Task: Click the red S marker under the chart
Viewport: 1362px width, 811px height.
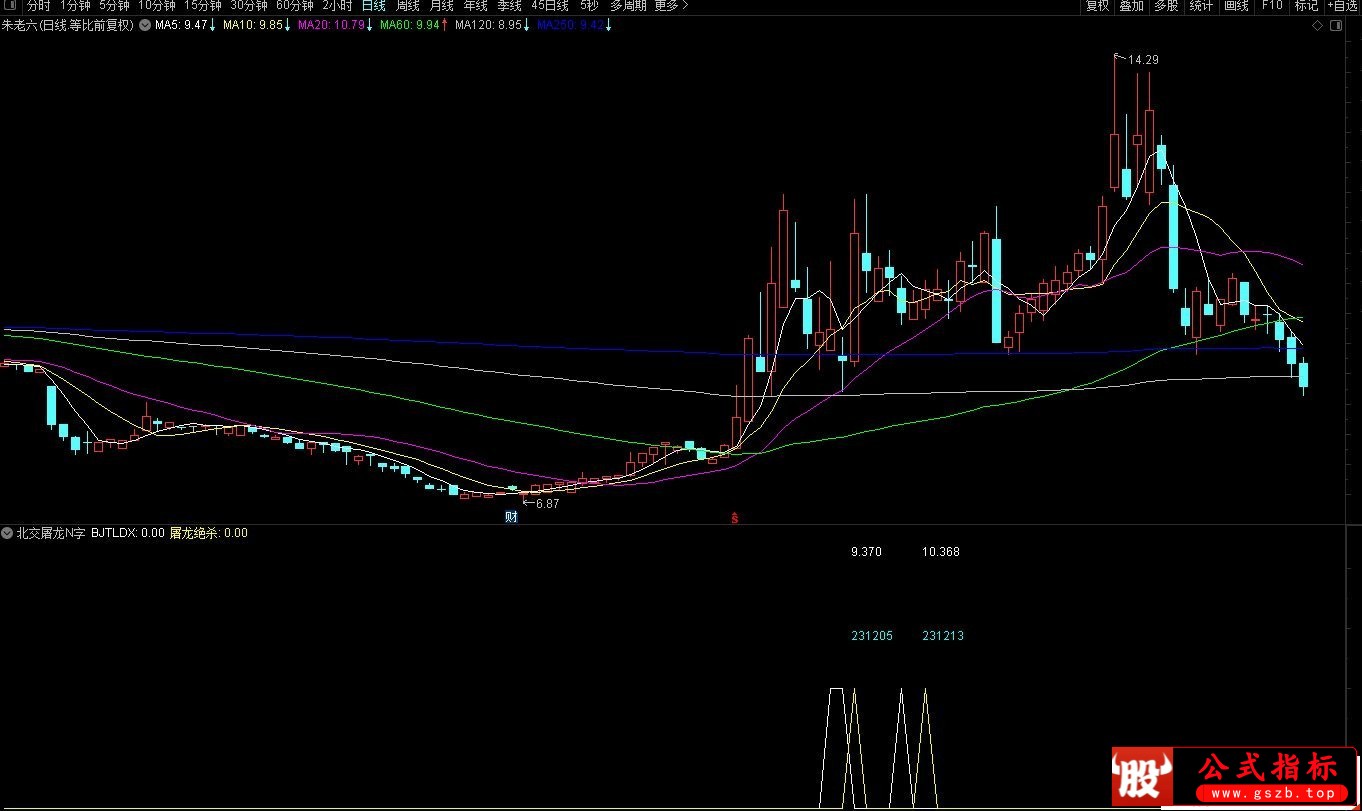Action: [x=735, y=518]
